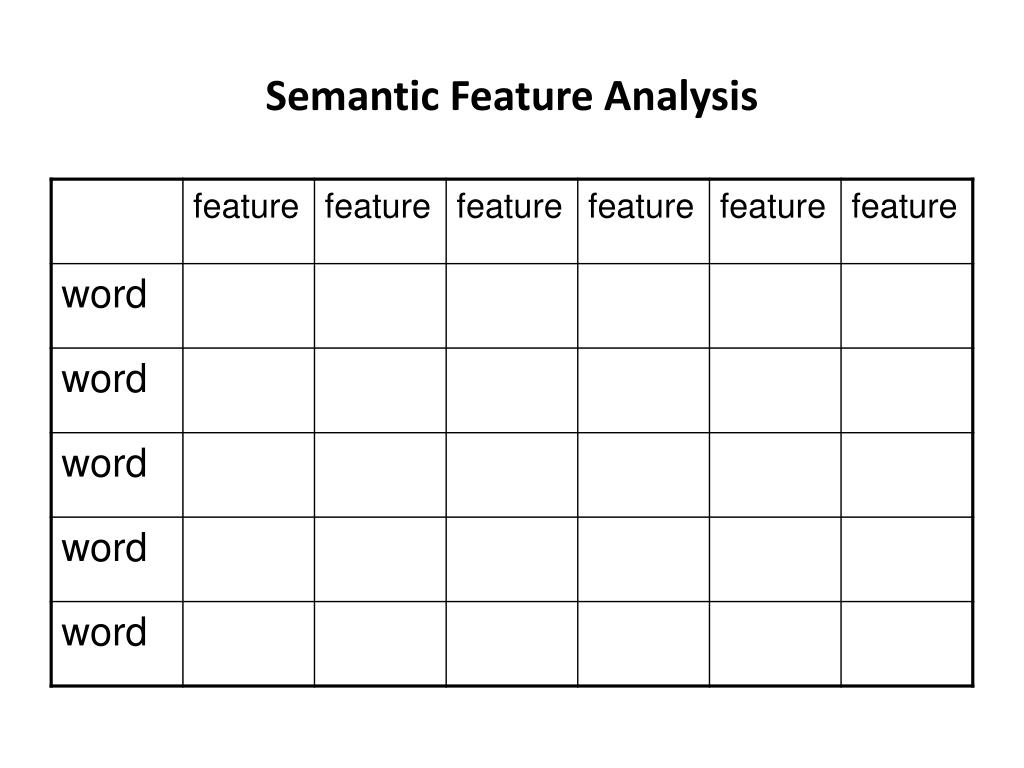Click the first word row label
Viewport: 1024px width, 768px height.
pyautogui.click(x=105, y=295)
